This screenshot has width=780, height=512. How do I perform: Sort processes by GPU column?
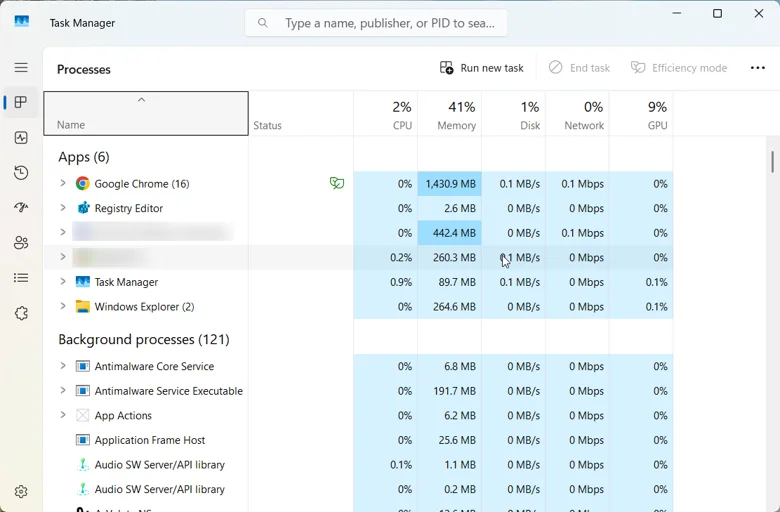(641, 113)
